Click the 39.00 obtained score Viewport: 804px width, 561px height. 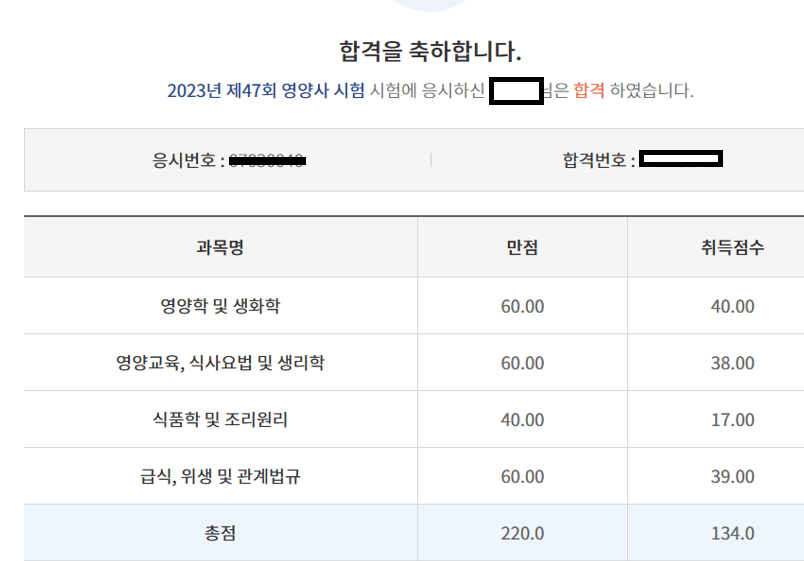pyautogui.click(x=732, y=477)
